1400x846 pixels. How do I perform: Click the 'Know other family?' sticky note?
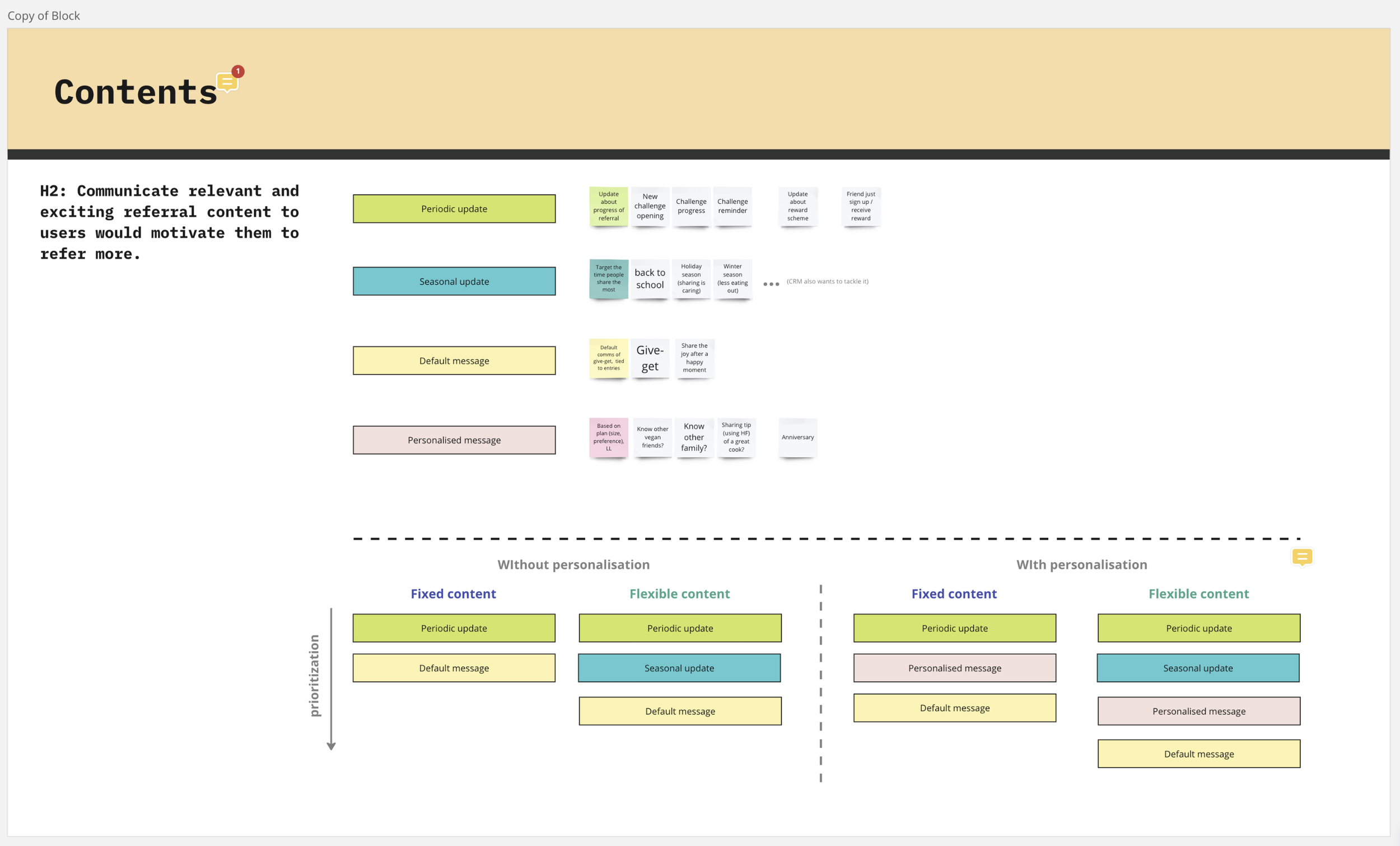coord(694,437)
